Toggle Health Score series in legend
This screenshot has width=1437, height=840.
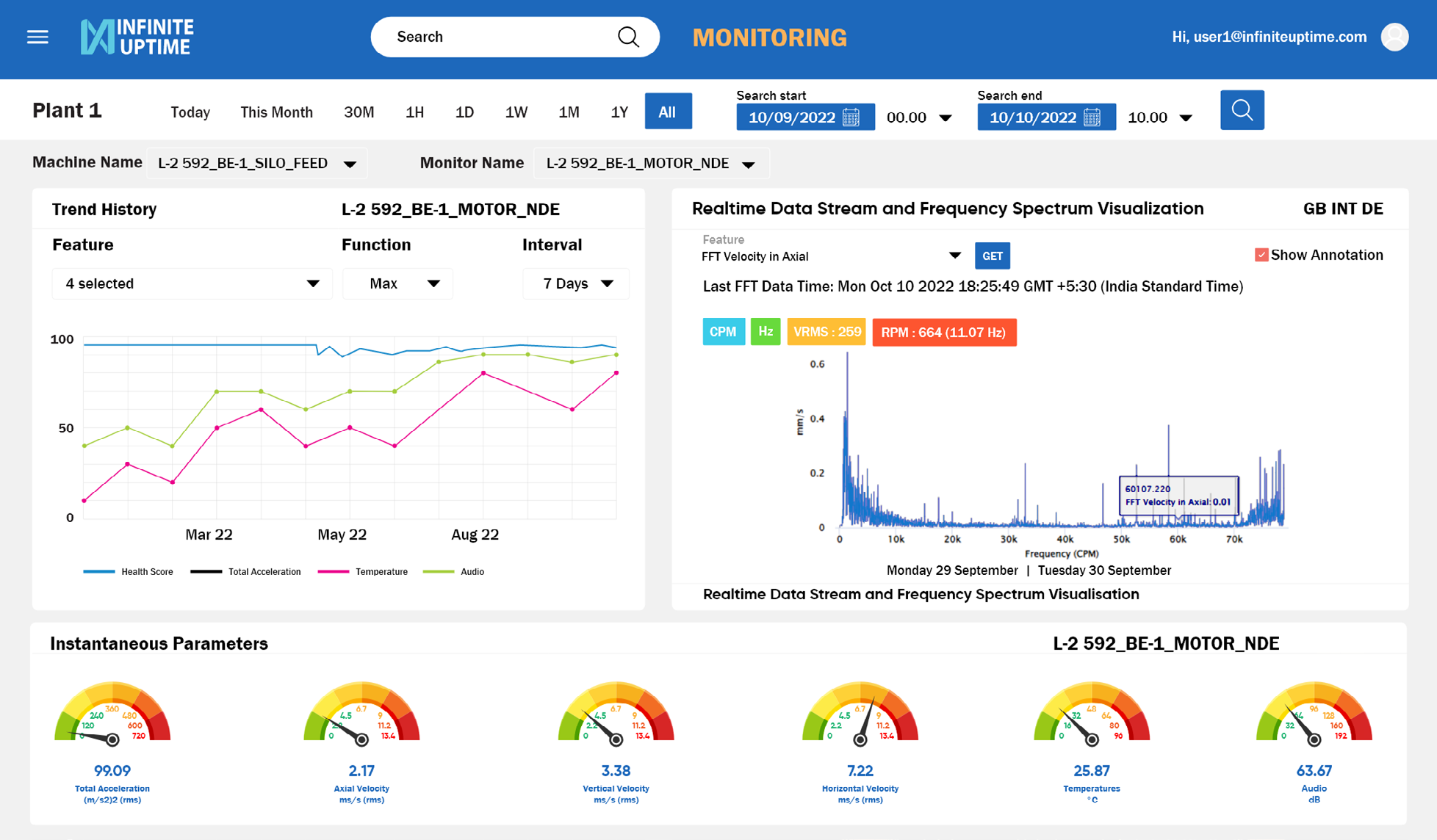tap(129, 571)
